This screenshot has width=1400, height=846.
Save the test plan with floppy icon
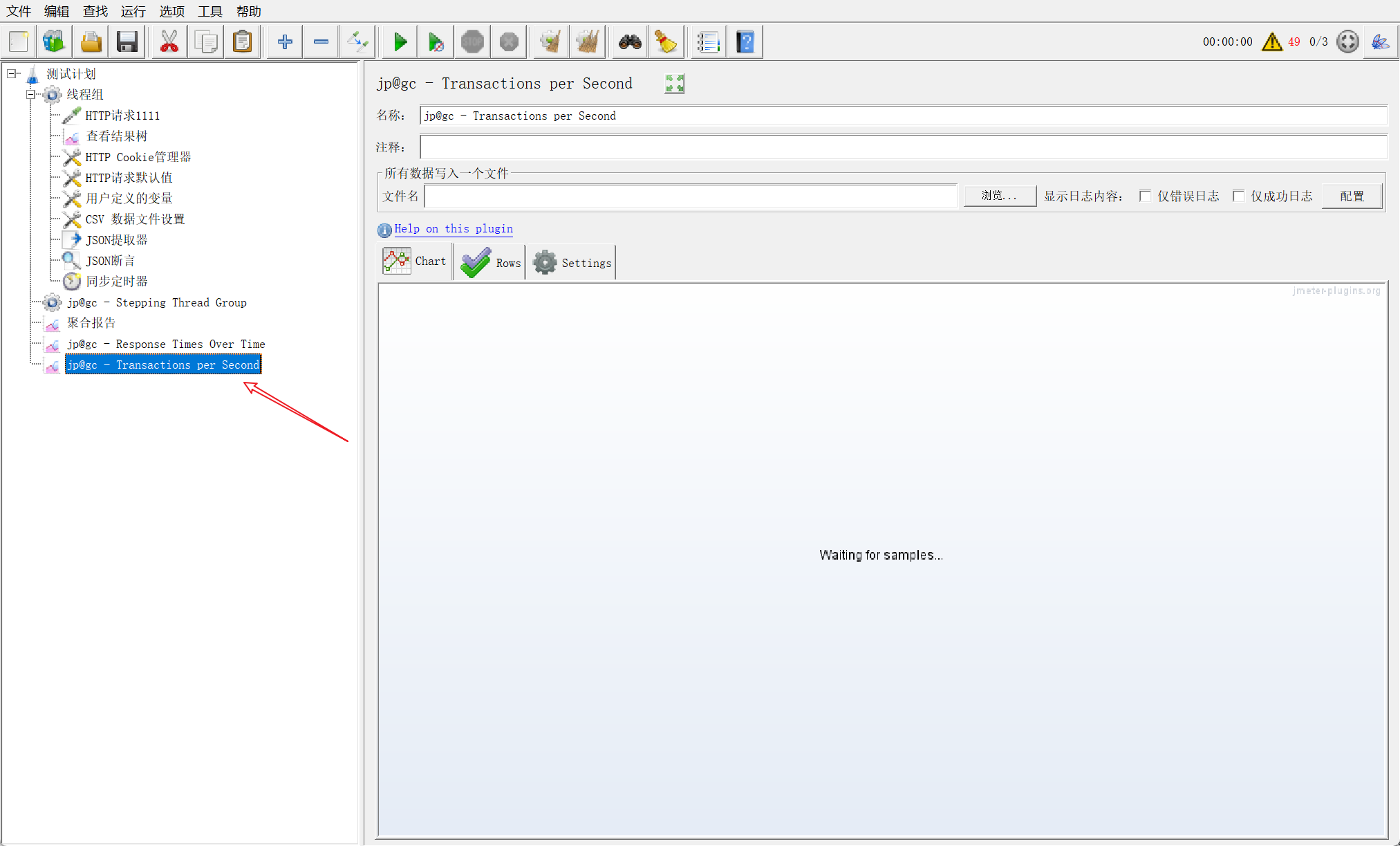coord(127,42)
